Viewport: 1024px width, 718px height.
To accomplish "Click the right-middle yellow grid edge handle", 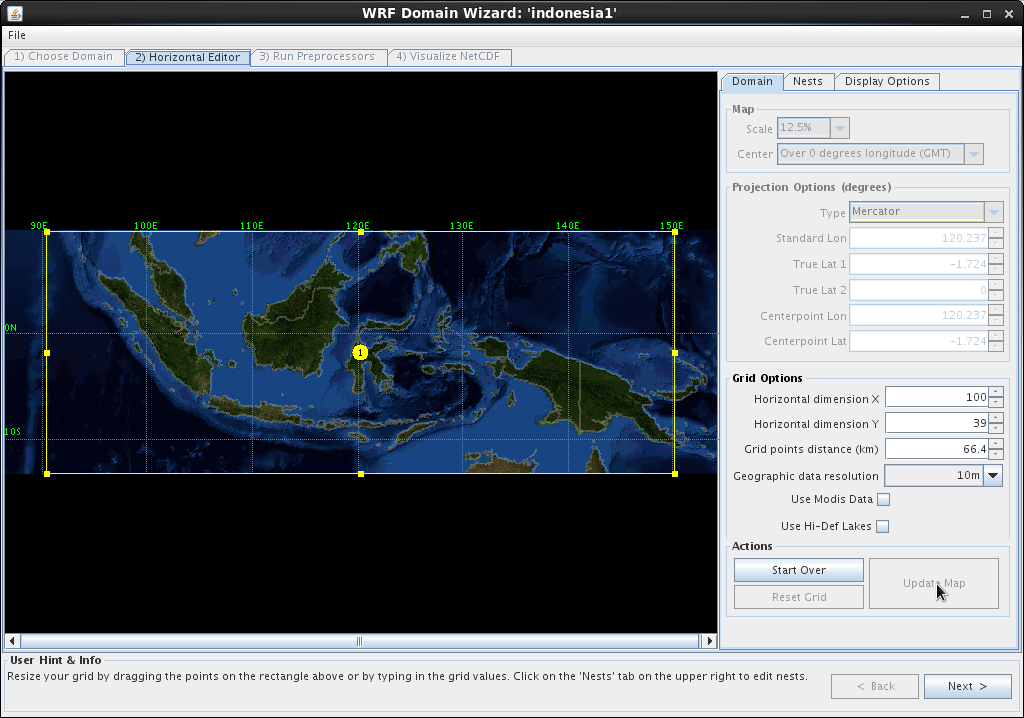I will tap(675, 353).
